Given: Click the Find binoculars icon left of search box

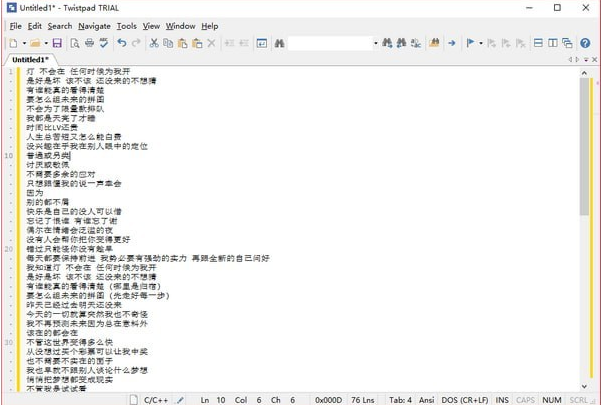Looking at the screenshot, I should tap(279, 43).
